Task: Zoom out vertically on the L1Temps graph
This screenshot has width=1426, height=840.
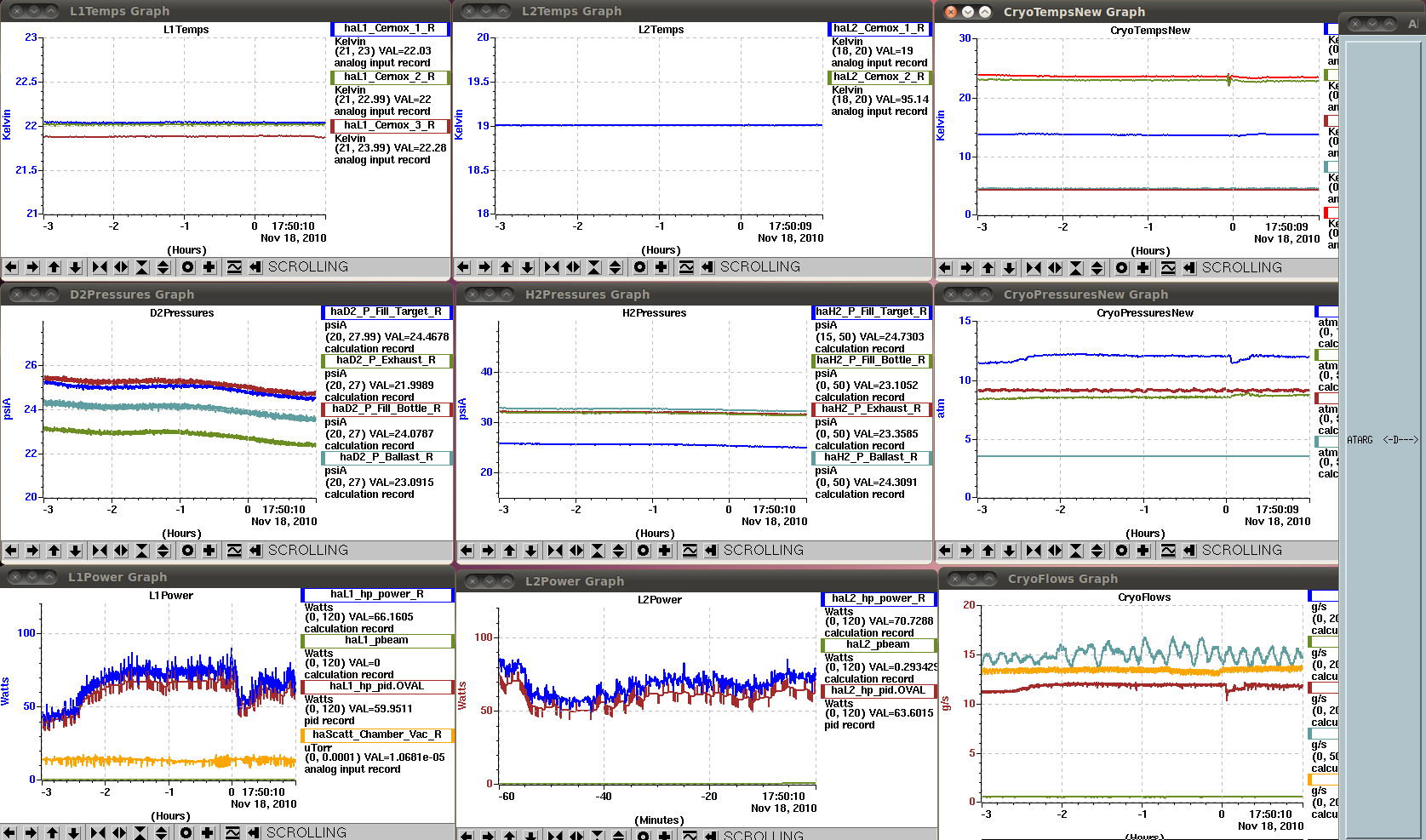Action: point(163,267)
